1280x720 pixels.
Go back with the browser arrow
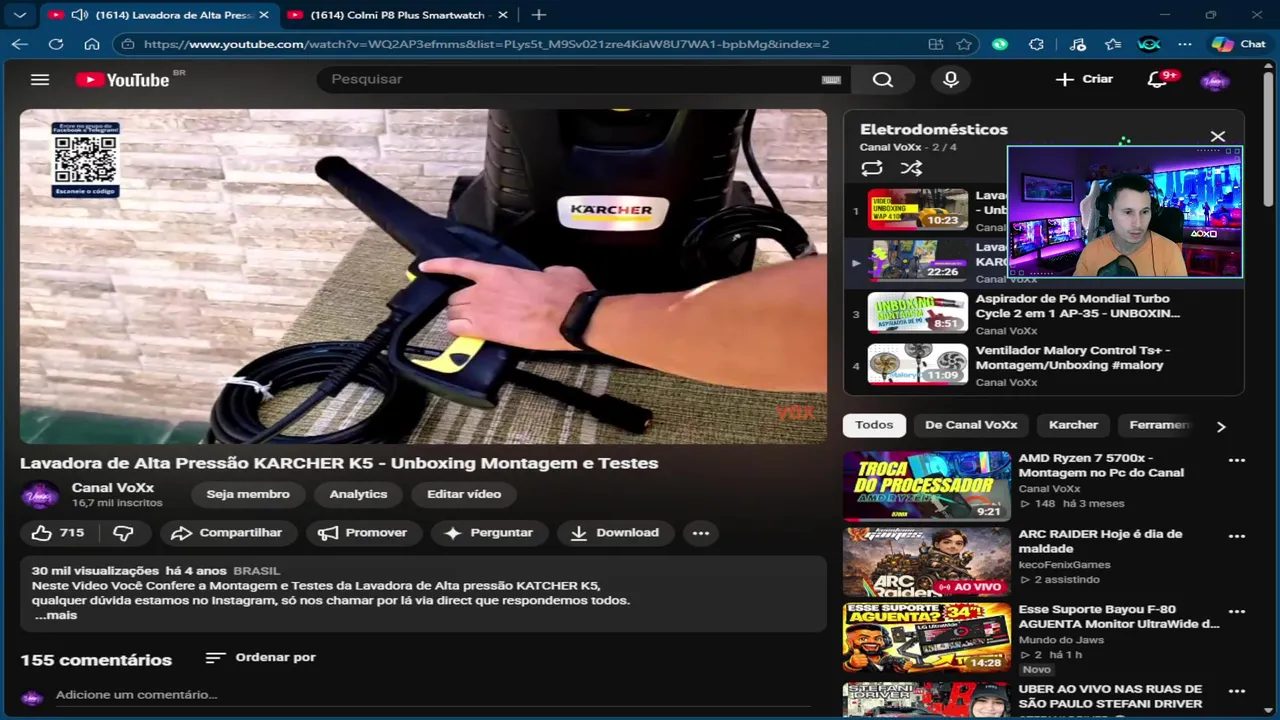tap(20, 44)
